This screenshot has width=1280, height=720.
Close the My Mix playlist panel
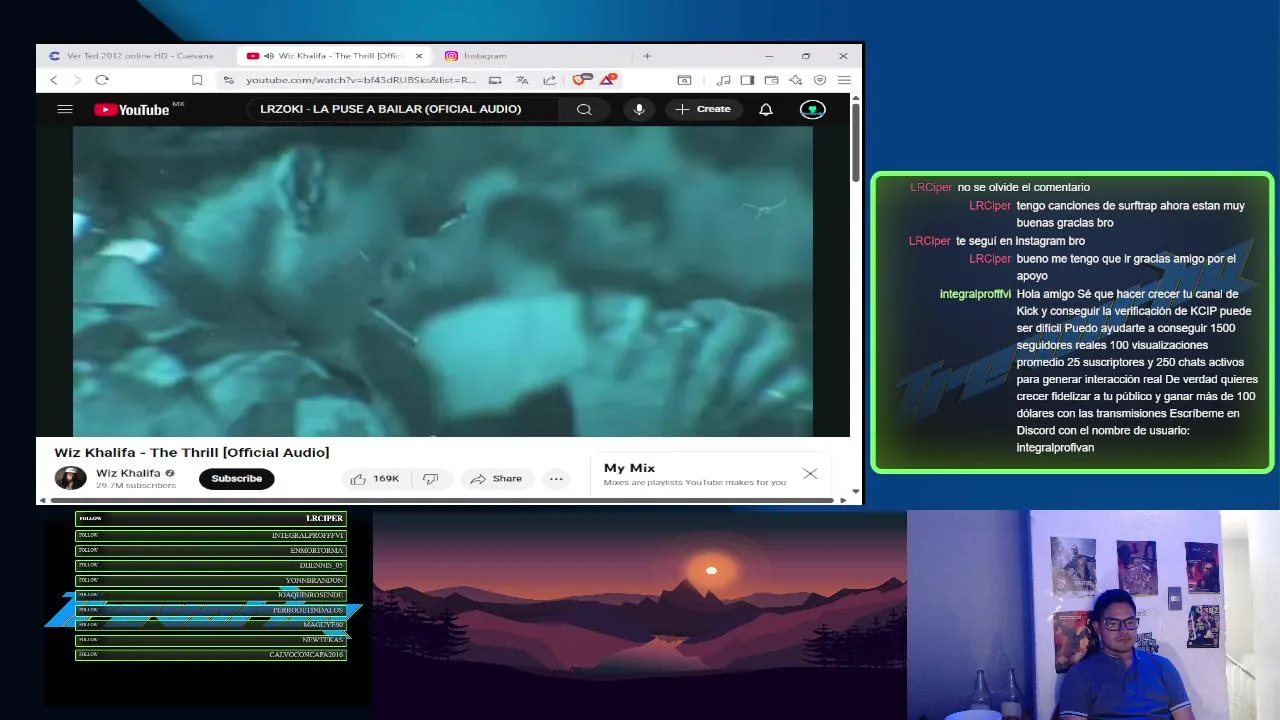[810, 473]
